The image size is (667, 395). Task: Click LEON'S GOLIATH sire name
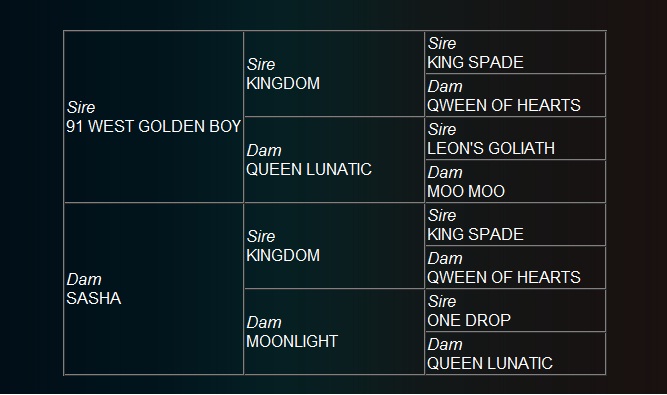491,148
